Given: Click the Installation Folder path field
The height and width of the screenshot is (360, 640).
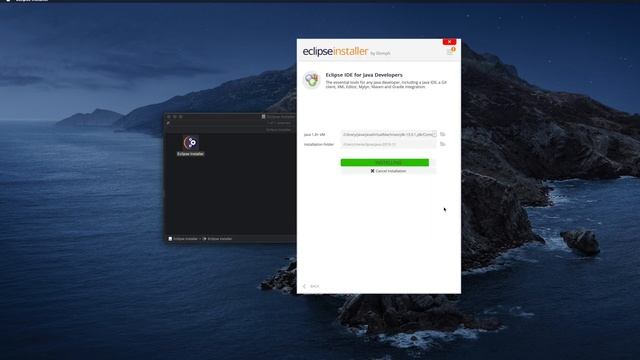Looking at the screenshot, I should click(389, 144).
